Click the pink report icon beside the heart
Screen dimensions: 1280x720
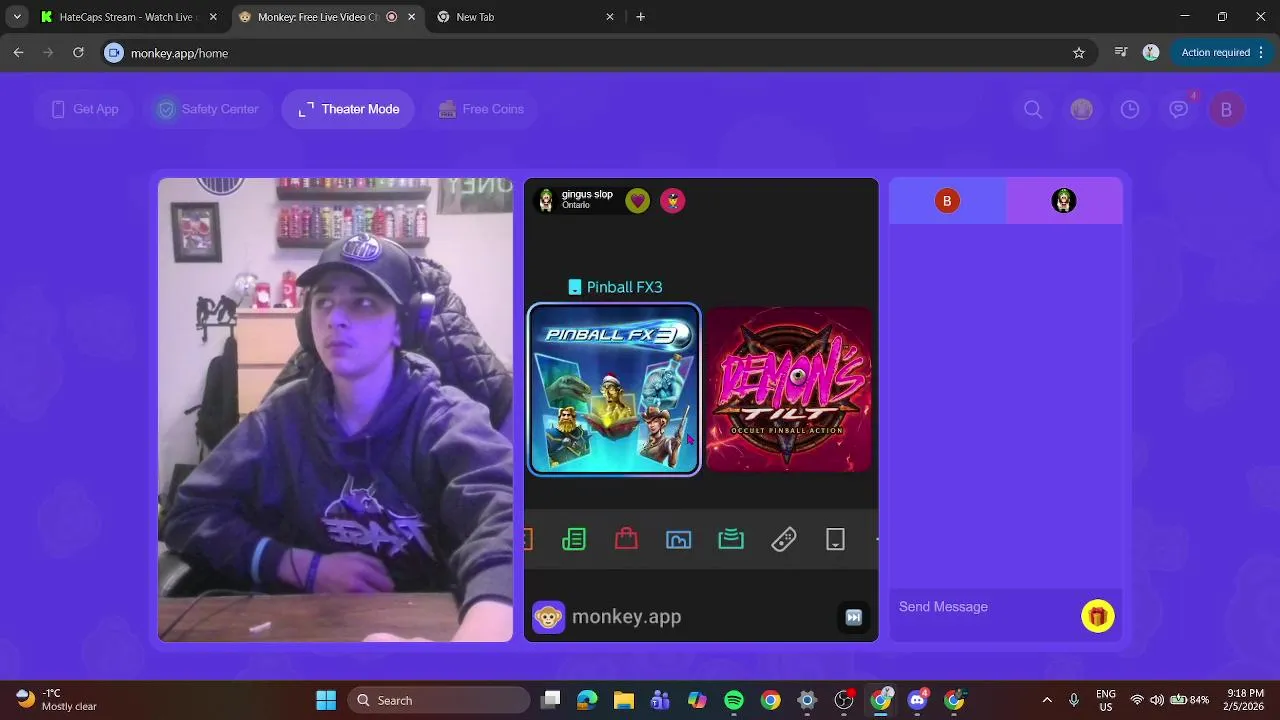673,201
